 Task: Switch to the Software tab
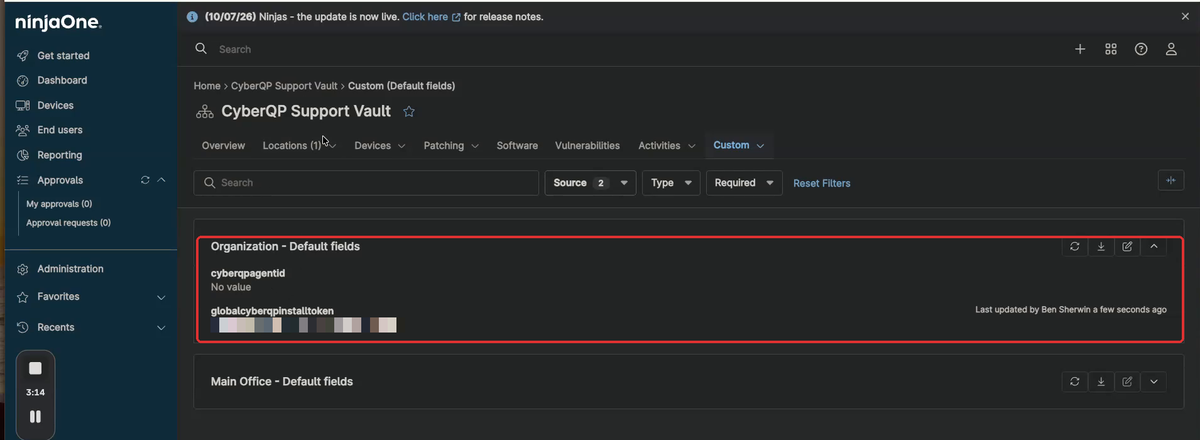[517, 146]
